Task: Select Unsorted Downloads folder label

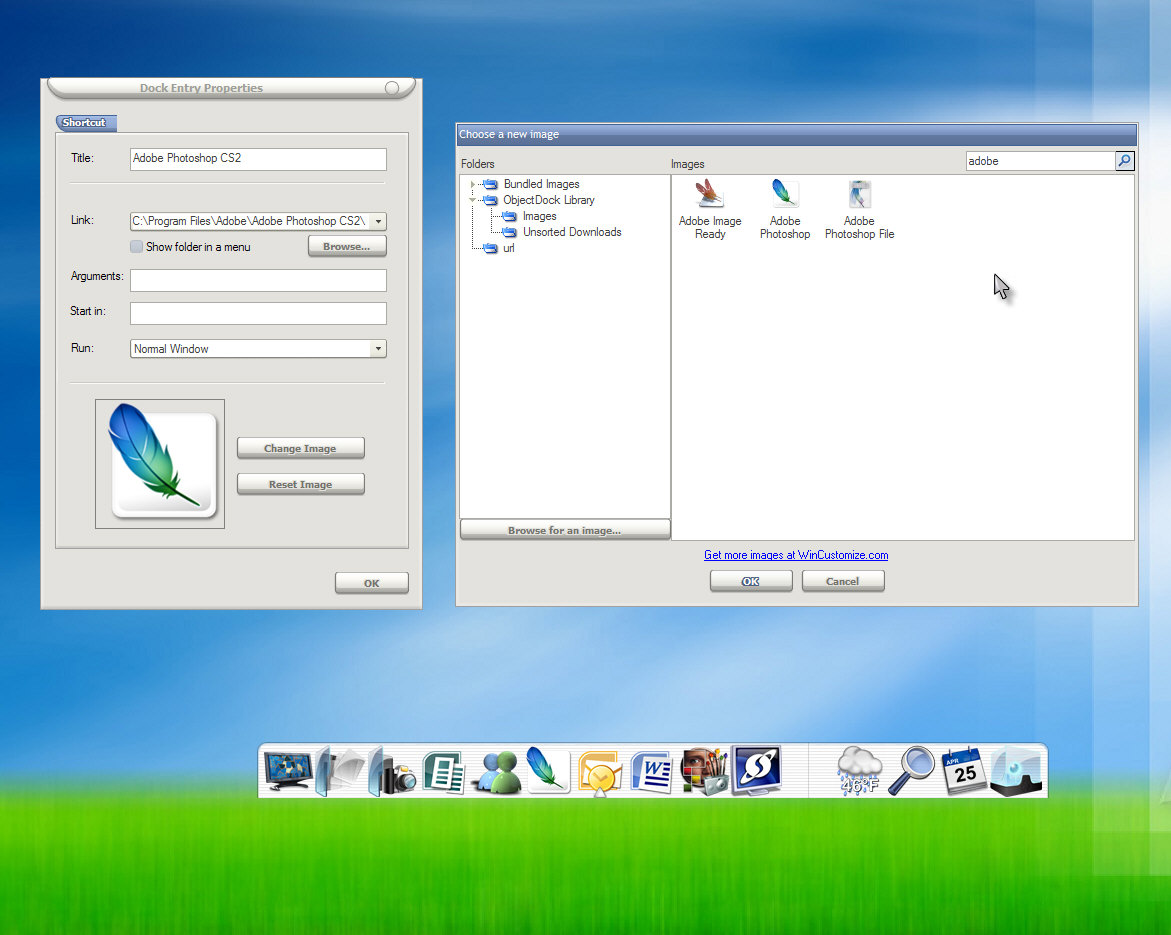Action: click(572, 232)
